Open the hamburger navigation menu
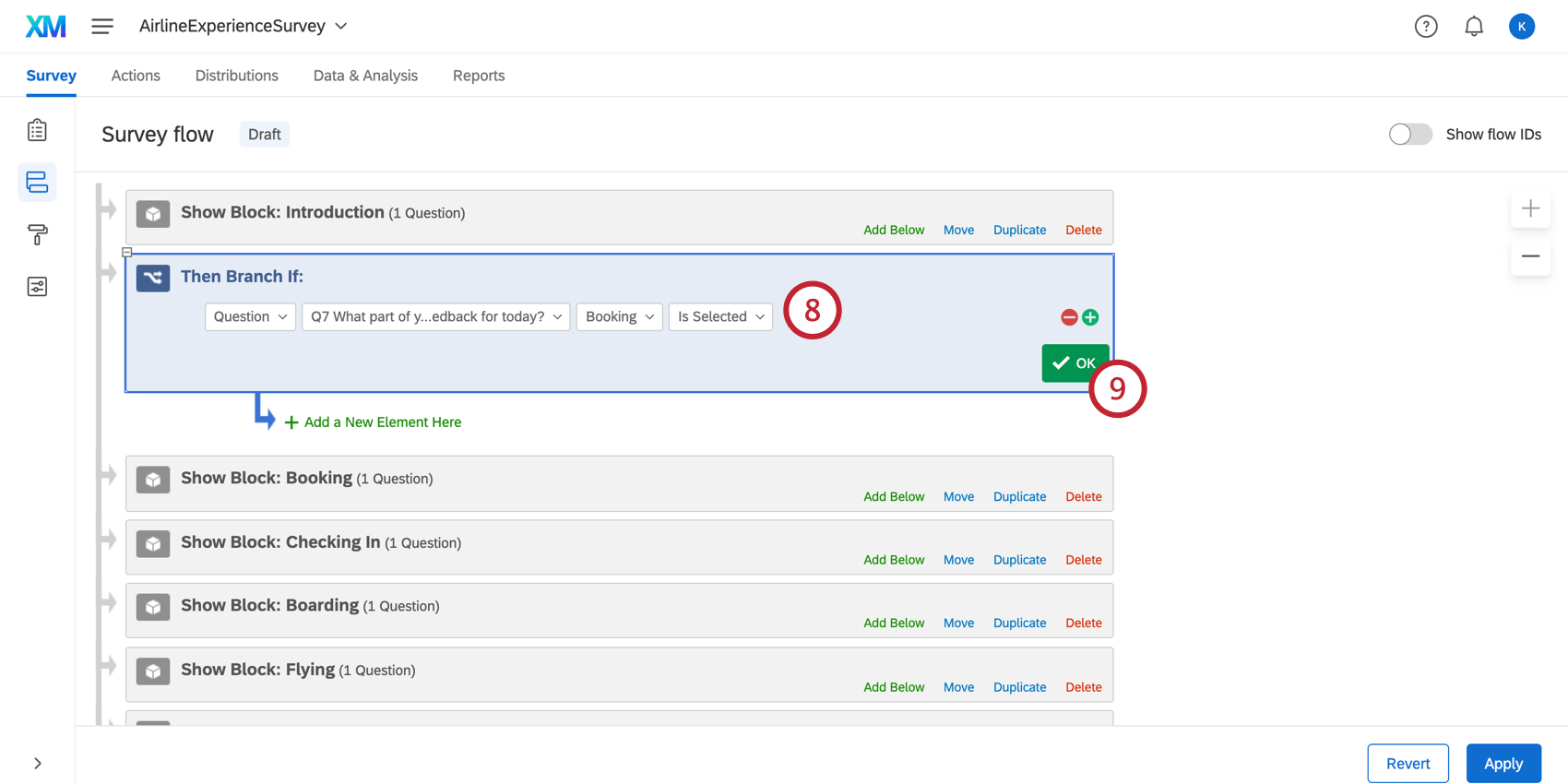The image size is (1568, 784). 102,26
